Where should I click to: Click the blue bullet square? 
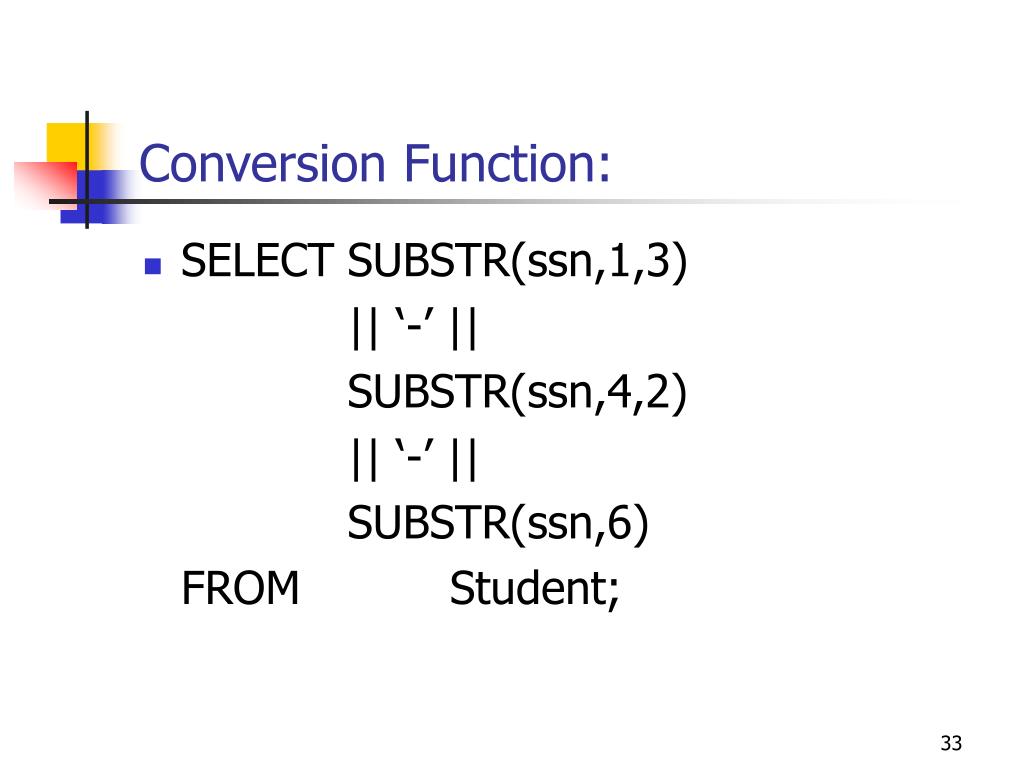point(153,266)
